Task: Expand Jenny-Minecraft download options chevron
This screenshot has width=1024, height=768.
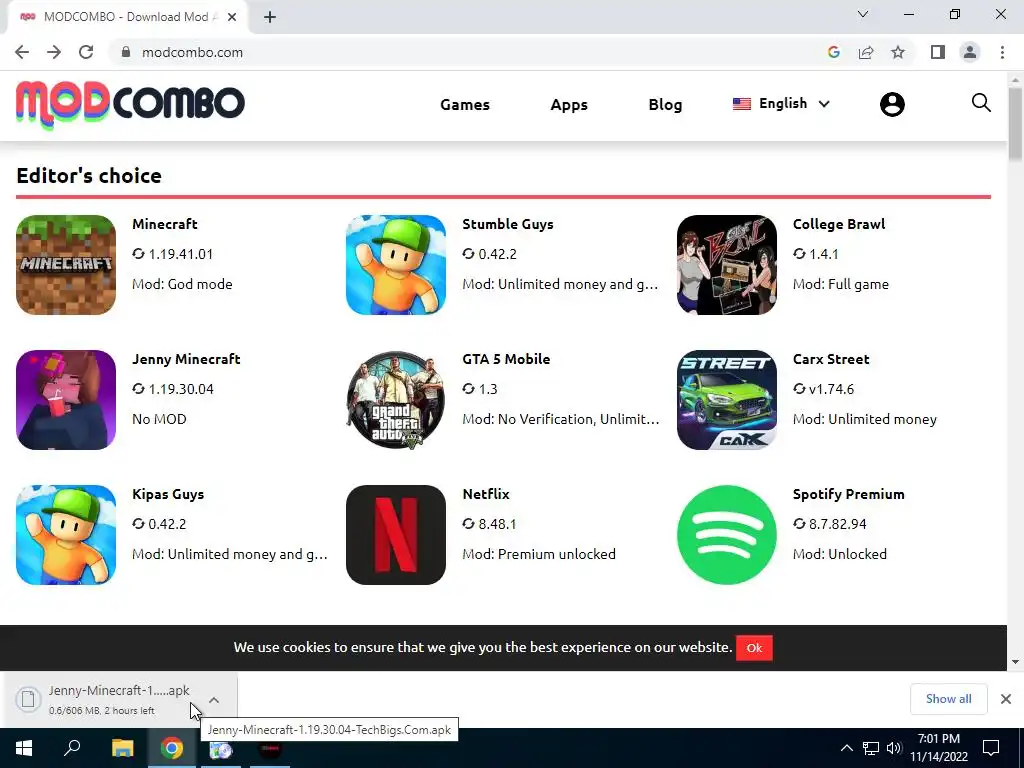Action: click(214, 699)
